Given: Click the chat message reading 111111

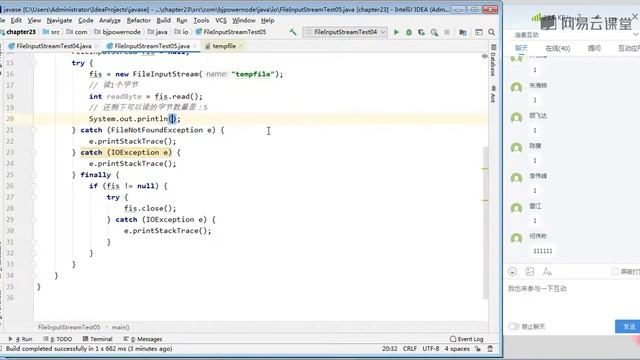Looking at the screenshot, I should 543,251.
